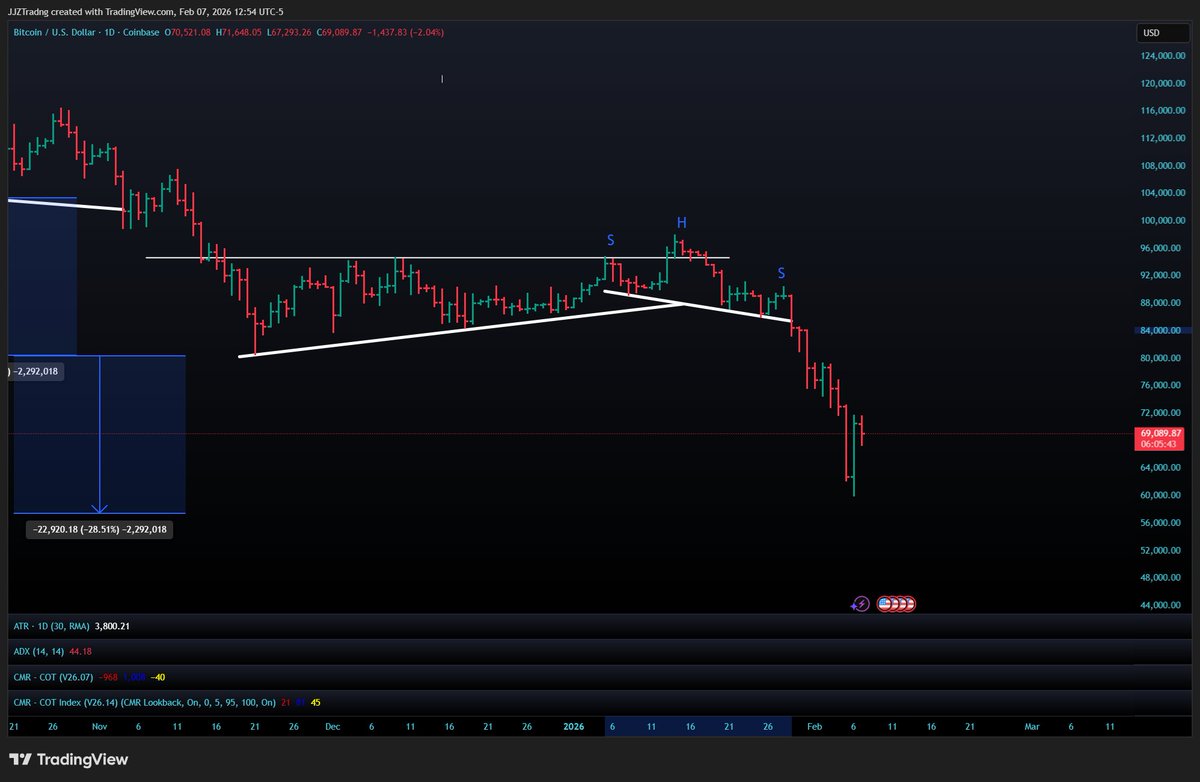Click the 76,000.00 price axis label

pos(1162,385)
